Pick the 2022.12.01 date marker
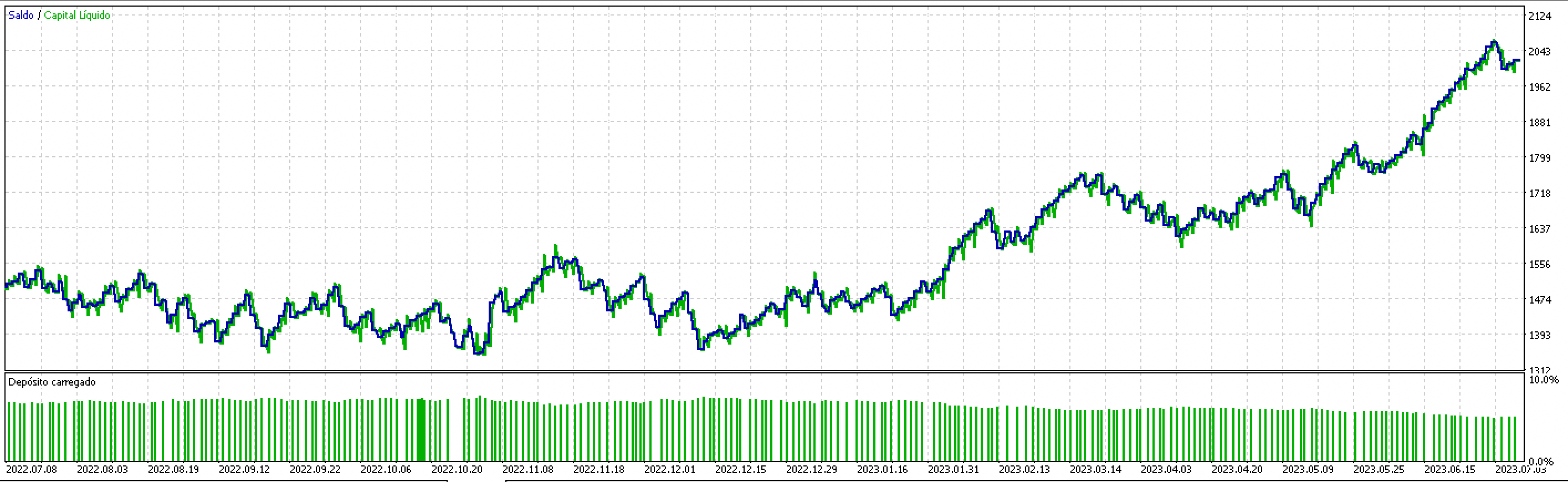 tap(669, 470)
